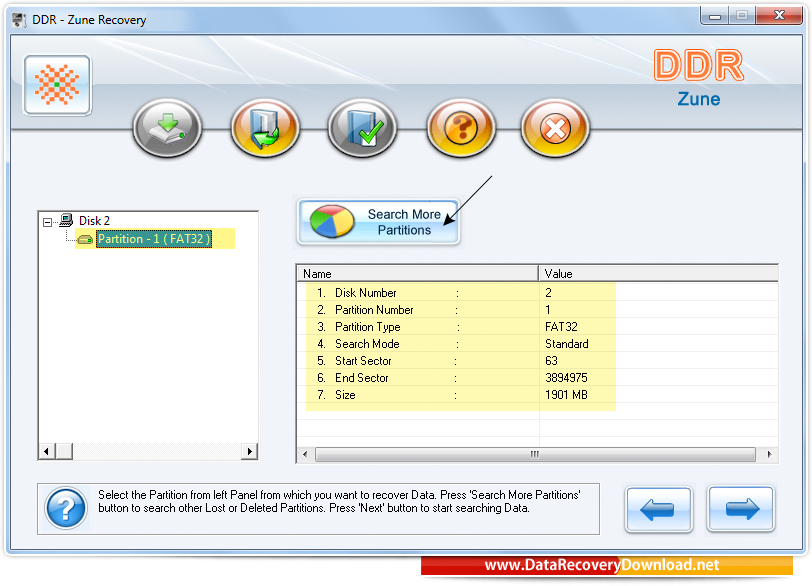Click the FAT32 value cell
This screenshot has height=586, width=812.
(561, 327)
